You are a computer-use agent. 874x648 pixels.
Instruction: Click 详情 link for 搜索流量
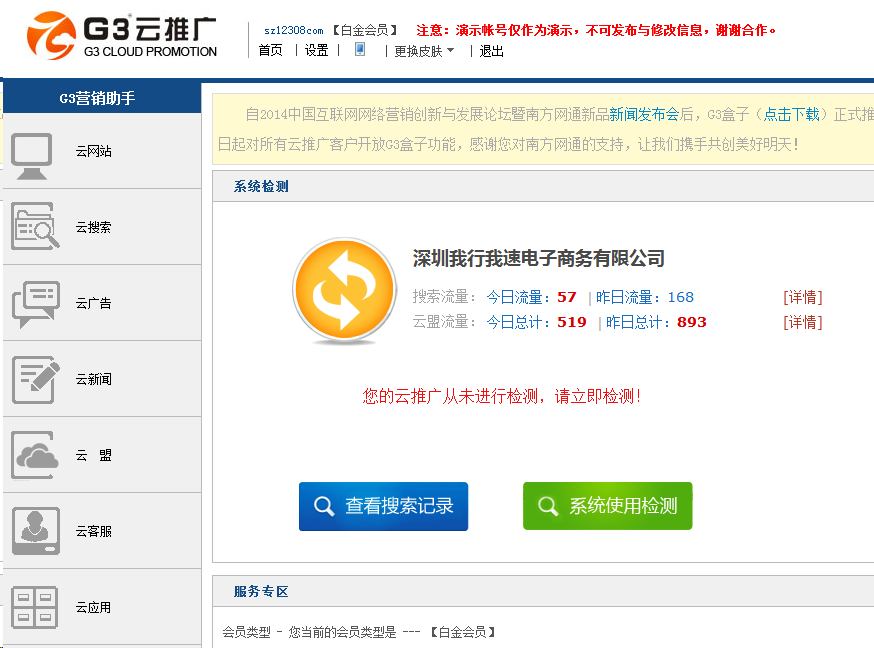coord(802,297)
